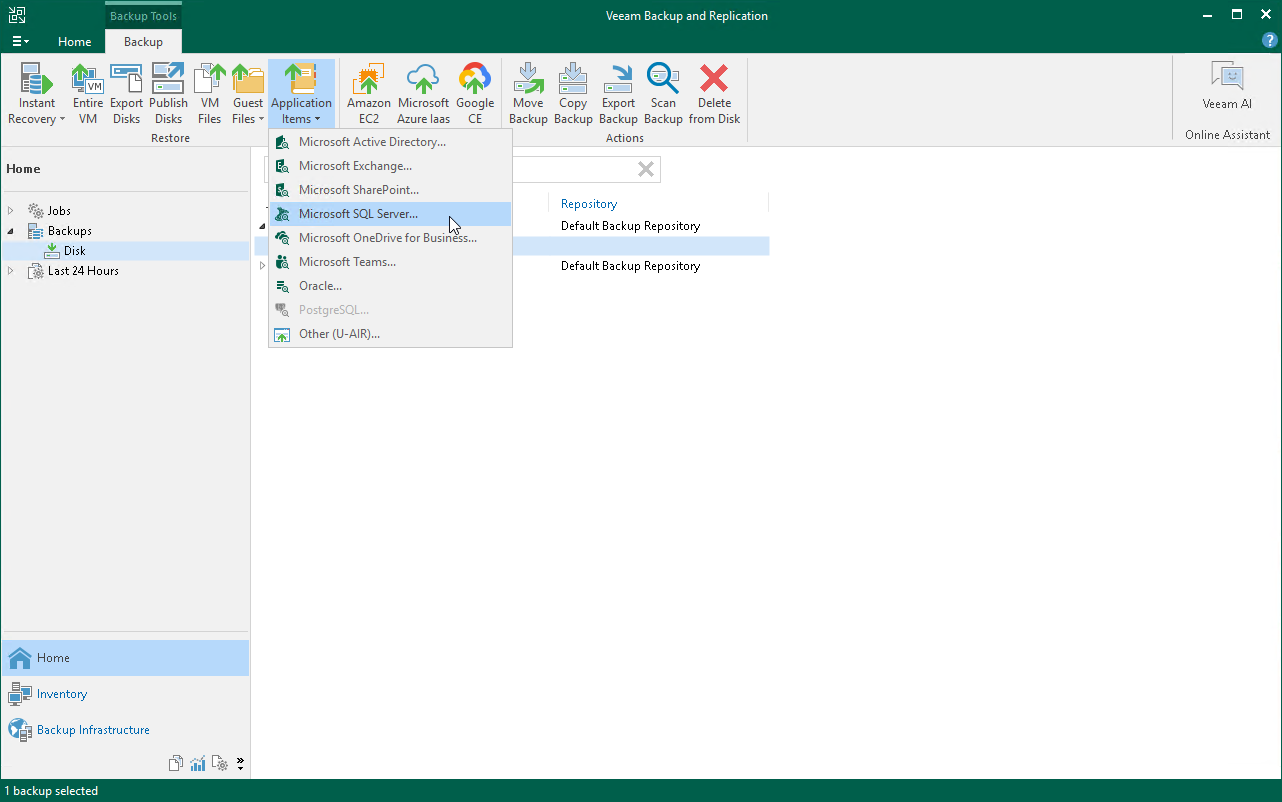Sort by the Repository column header
The width and height of the screenshot is (1282, 802).
[x=589, y=204]
